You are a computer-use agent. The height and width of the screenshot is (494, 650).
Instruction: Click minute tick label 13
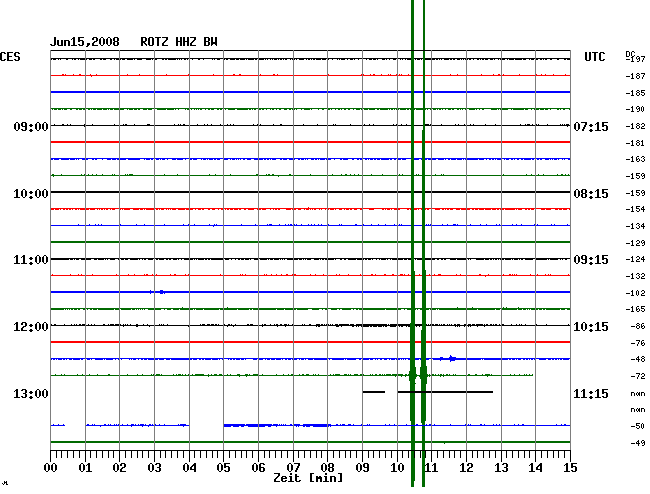pos(501,468)
